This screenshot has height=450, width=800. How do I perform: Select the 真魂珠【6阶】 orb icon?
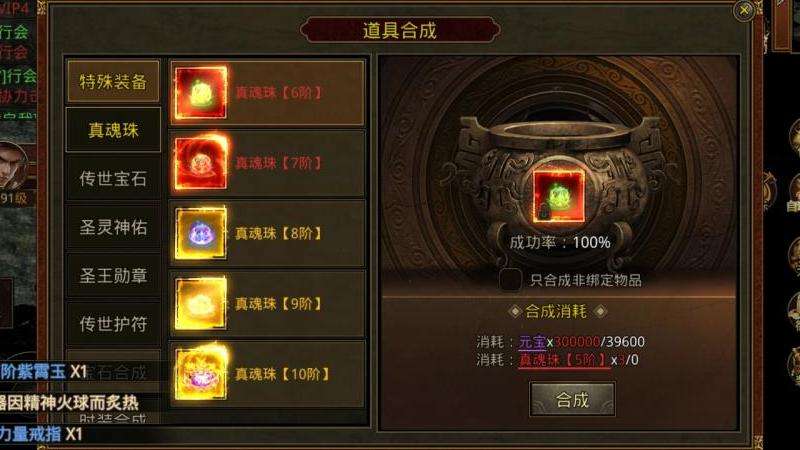201,93
